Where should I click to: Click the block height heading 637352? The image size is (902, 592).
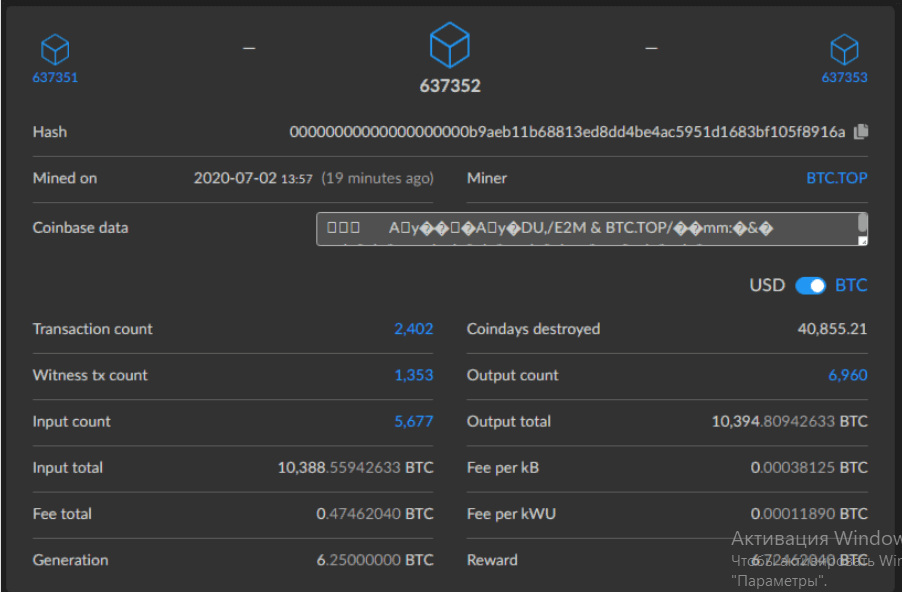[x=450, y=86]
